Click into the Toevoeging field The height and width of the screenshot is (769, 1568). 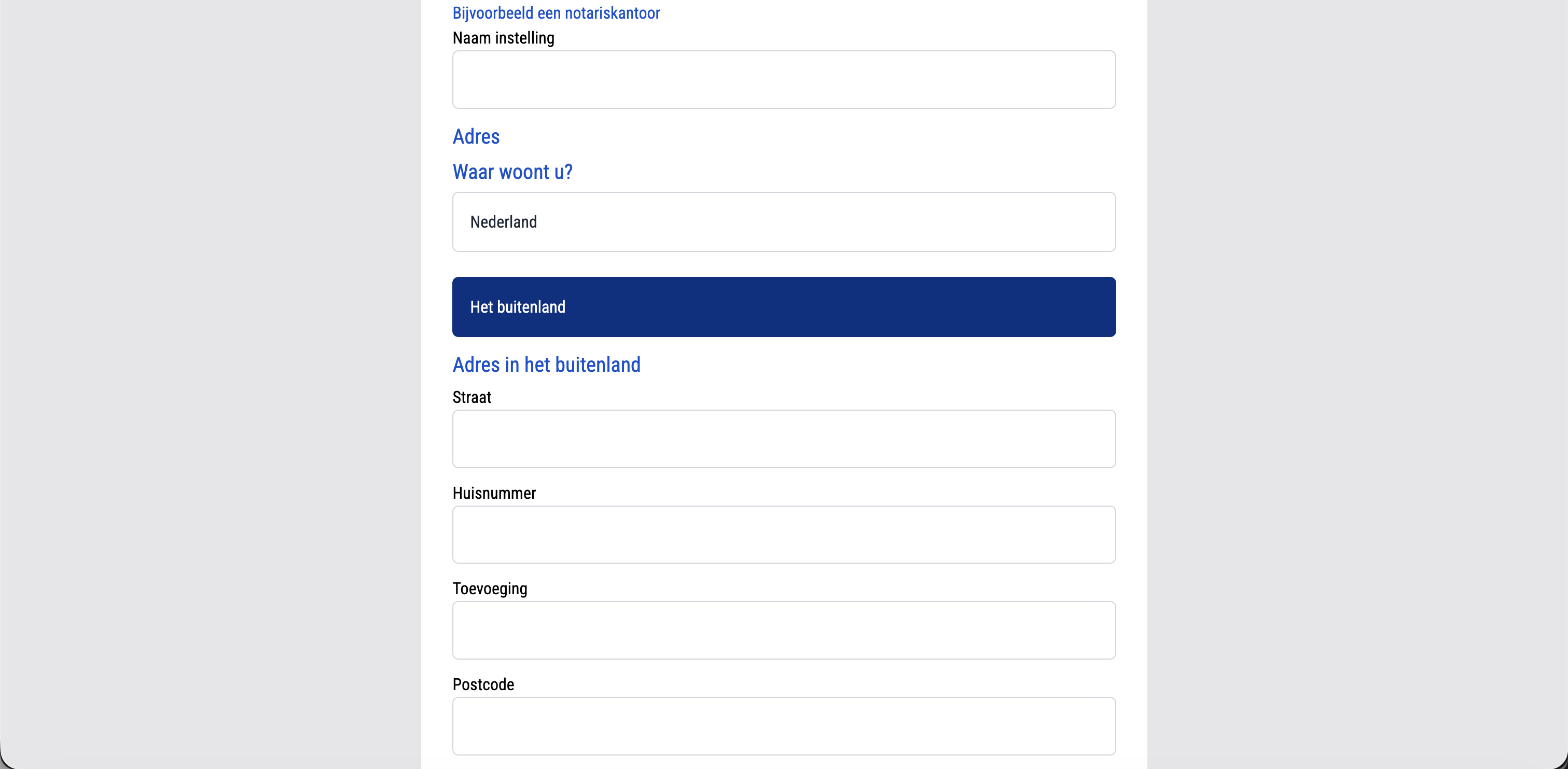point(784,630)
